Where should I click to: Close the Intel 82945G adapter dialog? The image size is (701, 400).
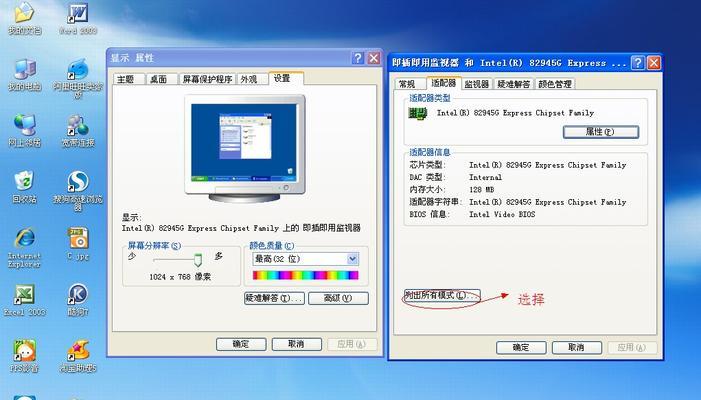pos(654,63)
